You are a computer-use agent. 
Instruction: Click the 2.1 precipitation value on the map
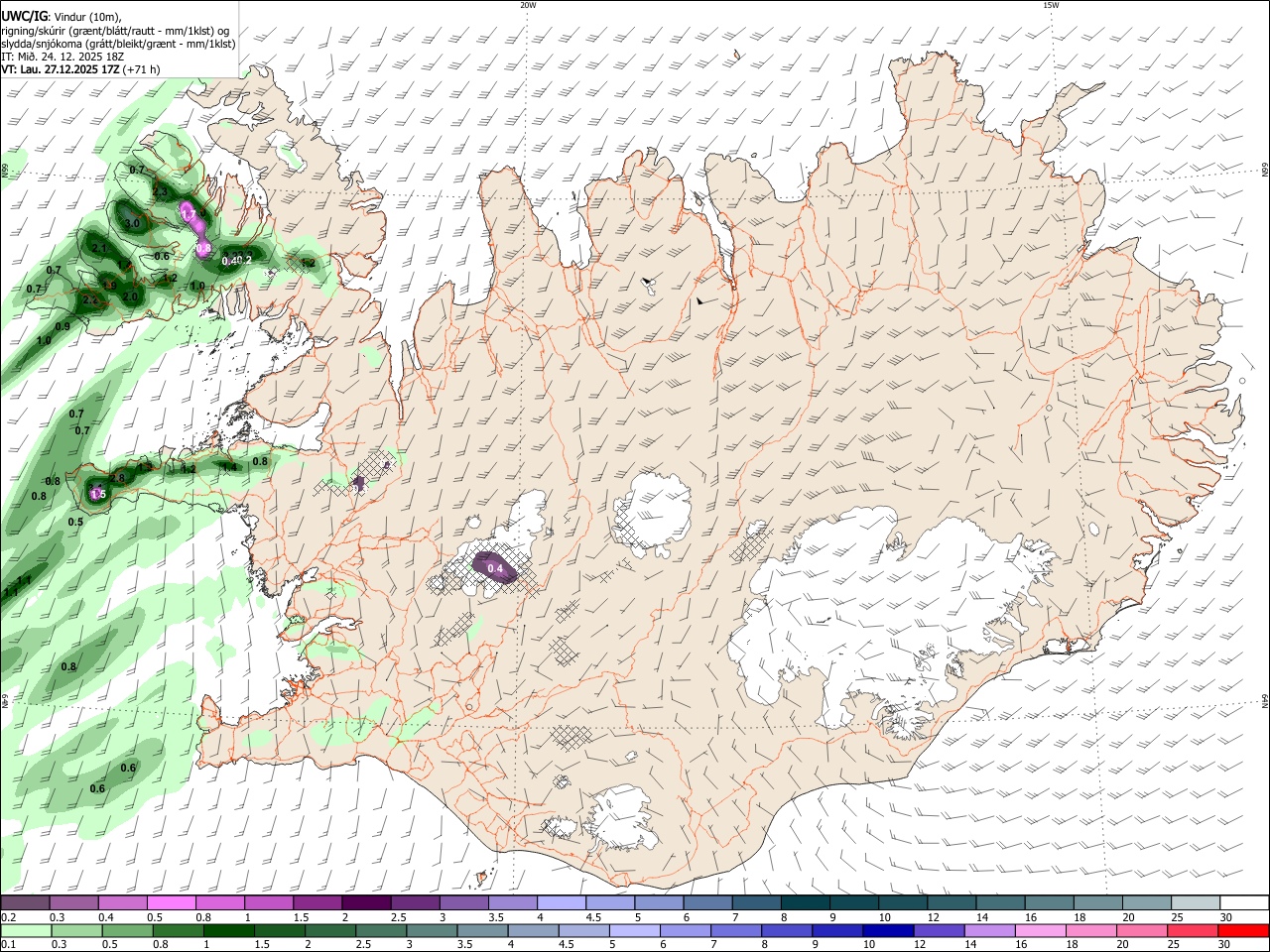tap(99, 248)
